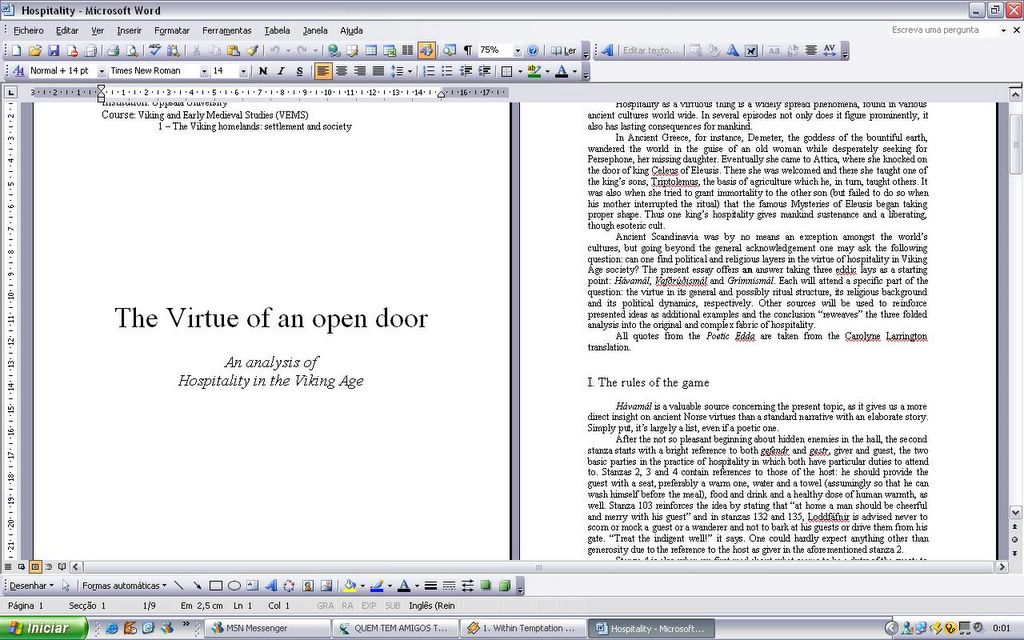The width and height of the screenshot is (1024, 640).
Task: Open the 3-D Style button
Action: [x=504, y=586]
